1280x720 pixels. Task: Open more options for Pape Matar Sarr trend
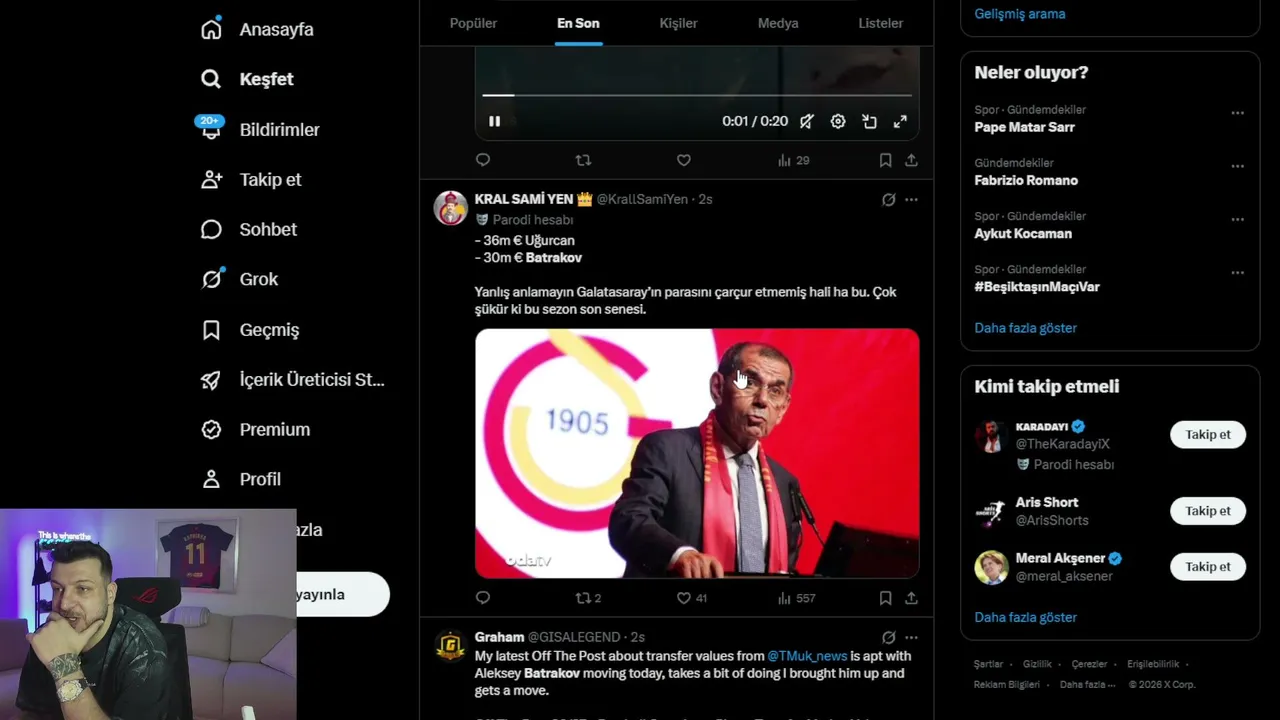(x=1237, y=113)
